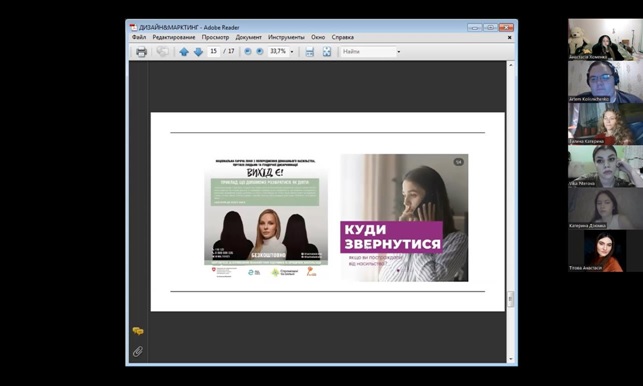Close the Adobe Reader window

point(506,27)
